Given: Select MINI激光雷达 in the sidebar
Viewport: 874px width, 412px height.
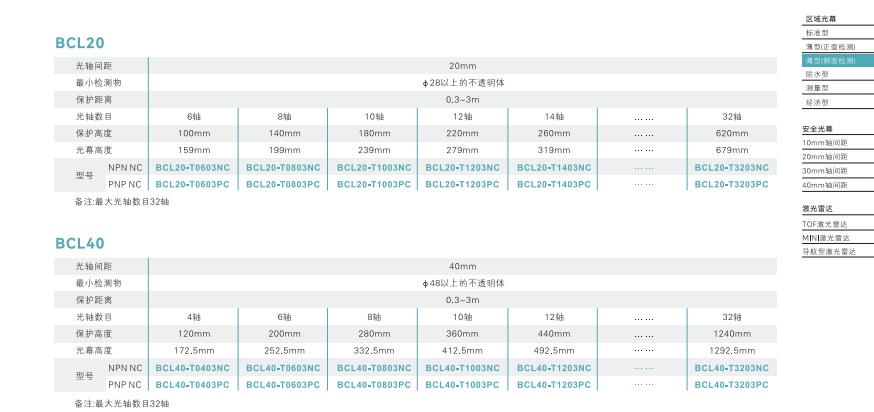Looking at the screenshot, I should (x=826, y=238).
